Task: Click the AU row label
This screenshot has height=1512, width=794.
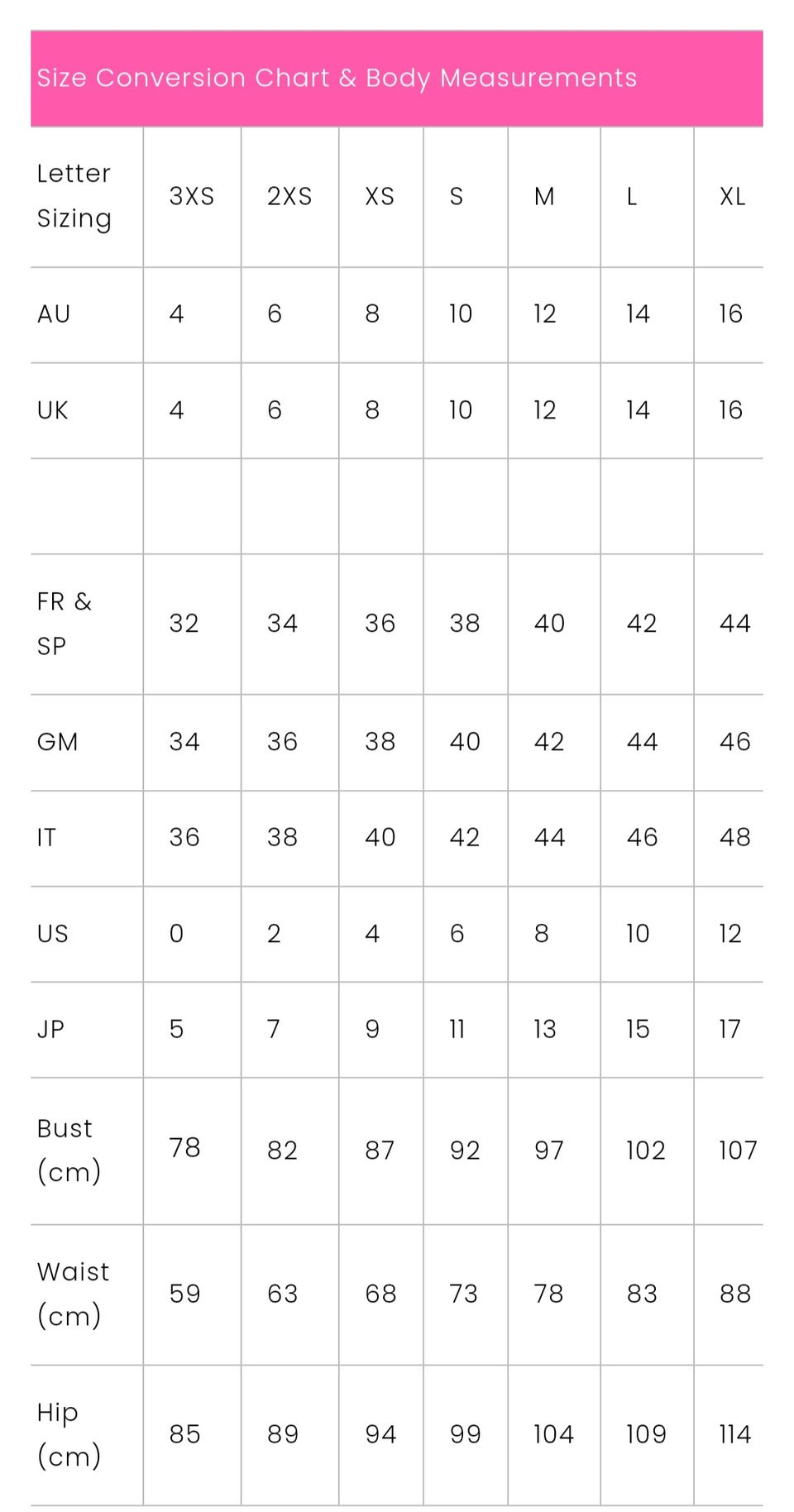Action: coord(54,314)
